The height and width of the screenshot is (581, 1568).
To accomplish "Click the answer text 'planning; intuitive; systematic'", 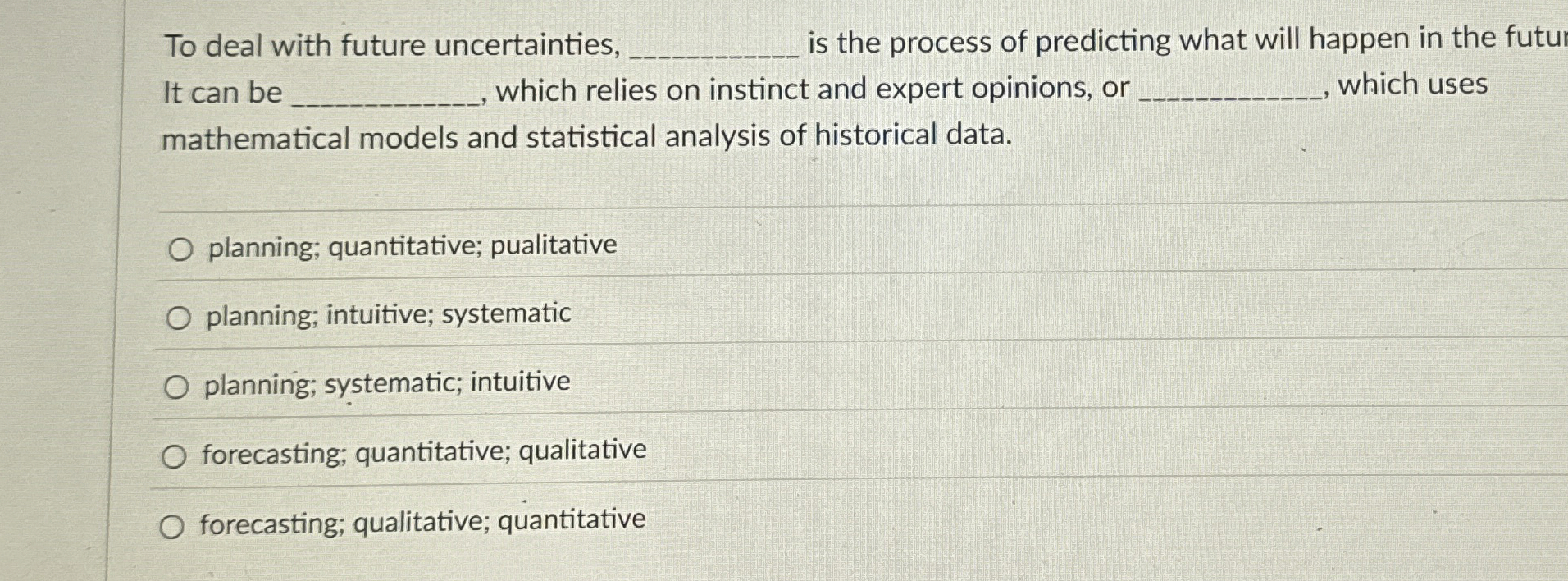I will tap(388, 315).
